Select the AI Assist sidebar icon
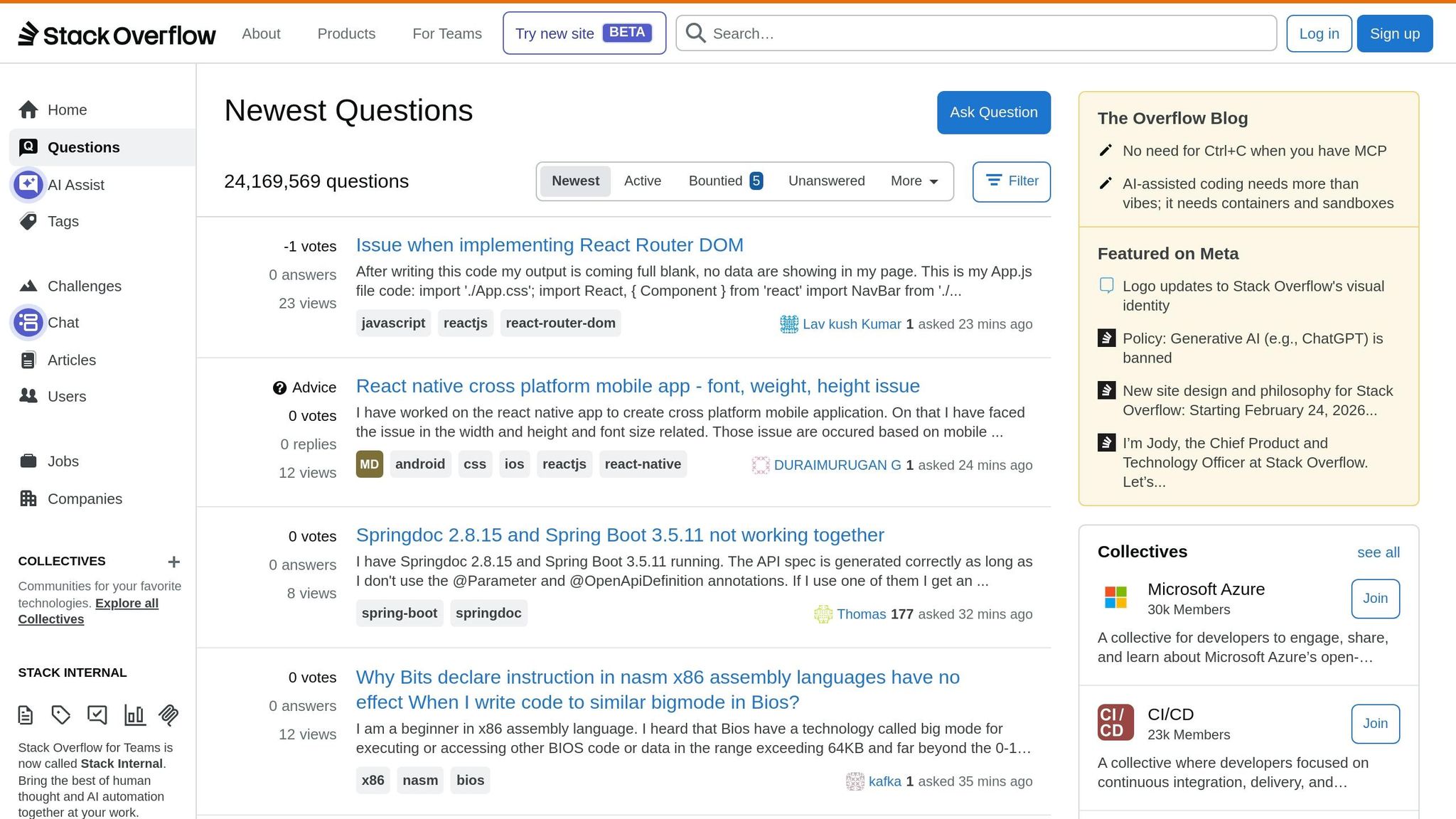This screenshot has height=819, width=1456. (x=28, y=184)
